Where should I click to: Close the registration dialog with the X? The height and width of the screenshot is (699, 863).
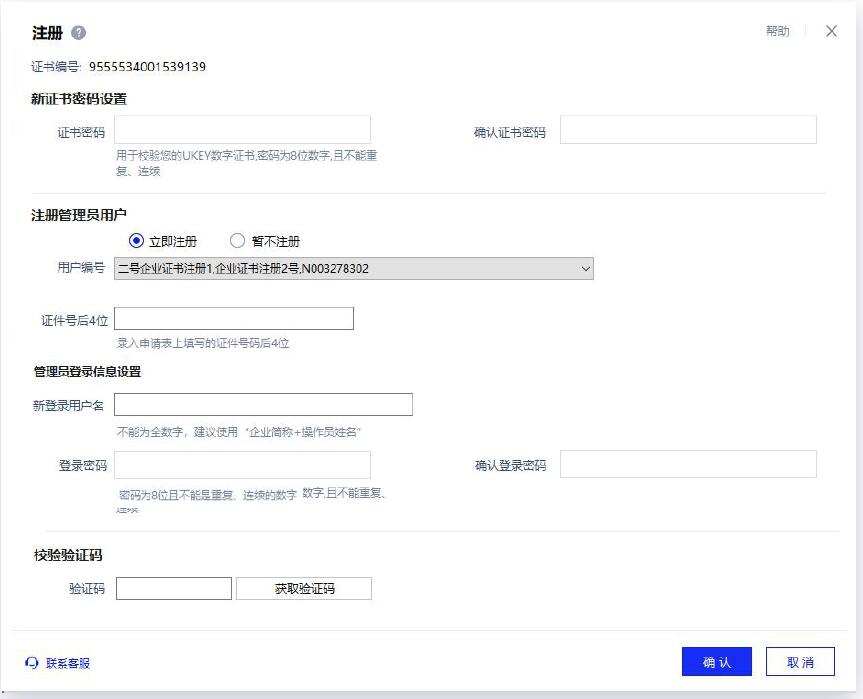pyautogui.click(x=831, y=31)
